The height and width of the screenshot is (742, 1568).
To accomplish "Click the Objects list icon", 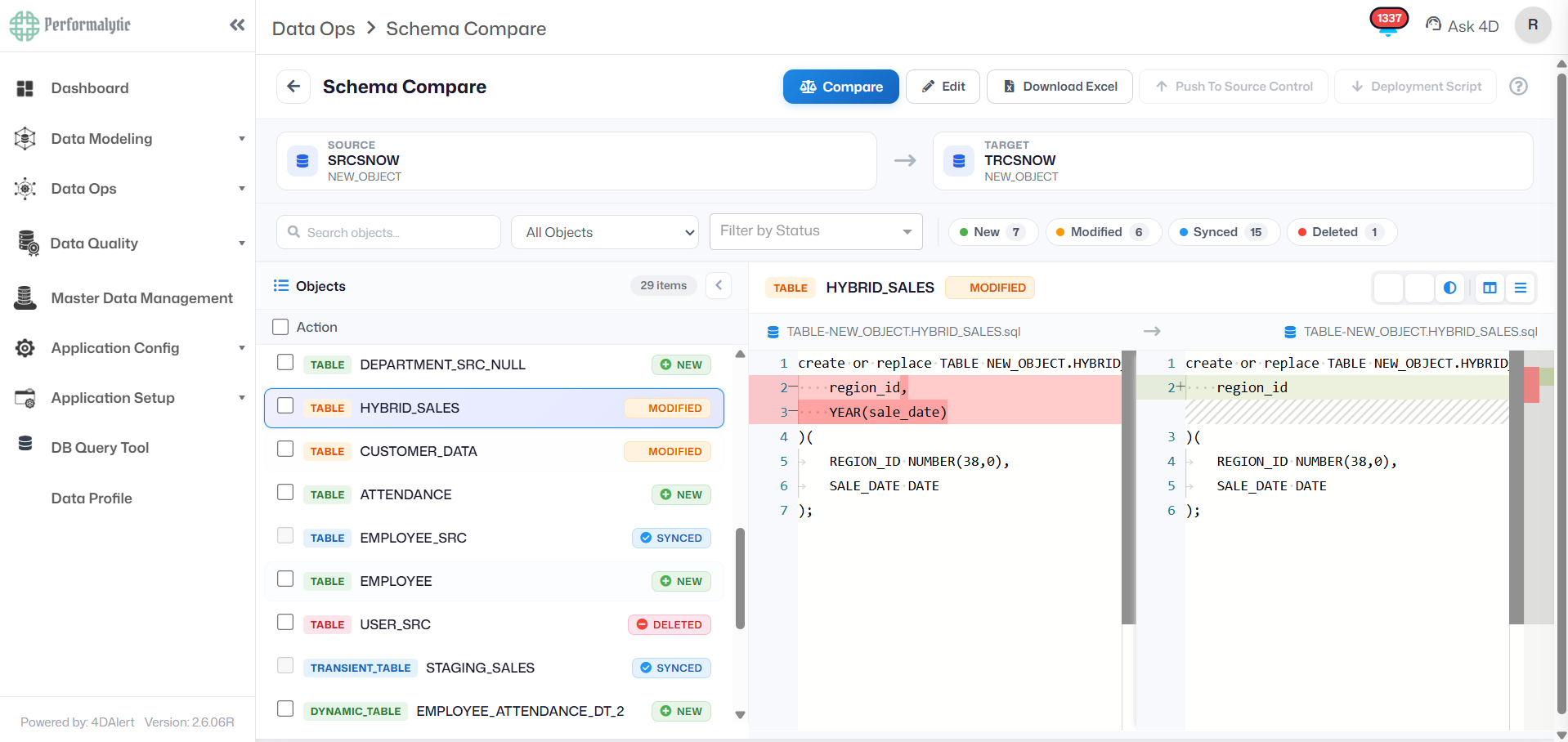I will tap(281, 285).
